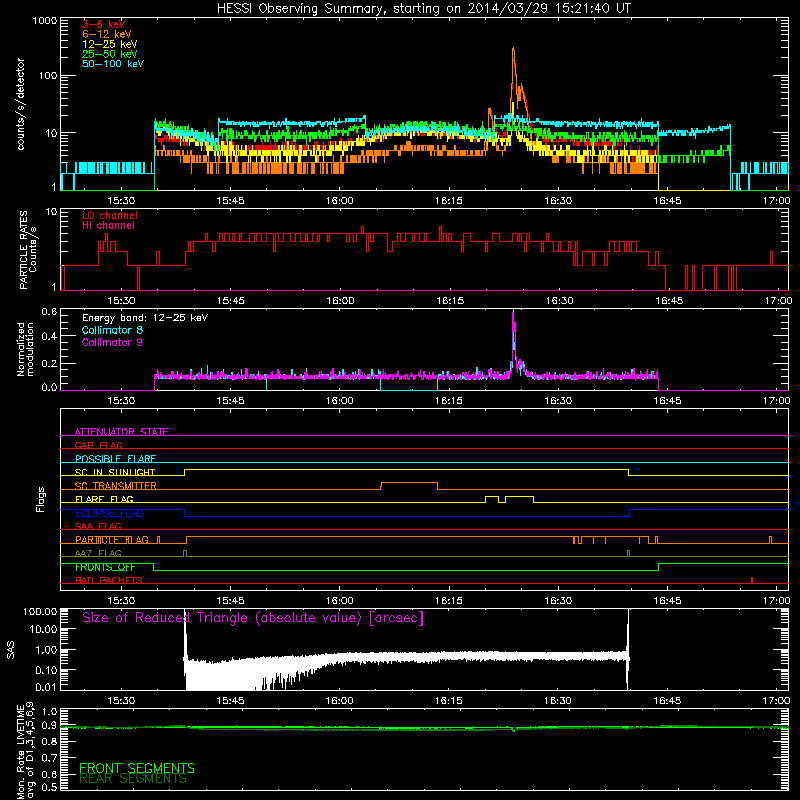
Task: Click the LO channel legend label
Action: [x=110, y=215]
